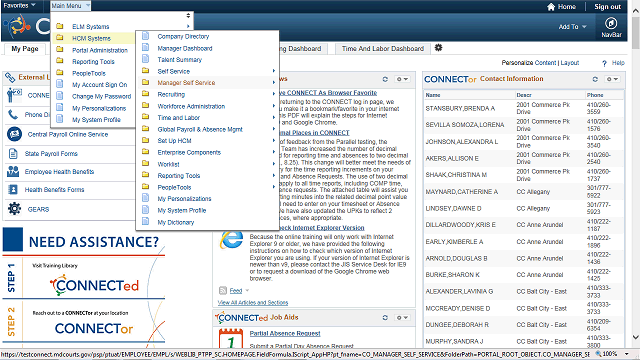Click the Layout link
The height and width of the screenshot is (360, 640).
tap(569, 62)
